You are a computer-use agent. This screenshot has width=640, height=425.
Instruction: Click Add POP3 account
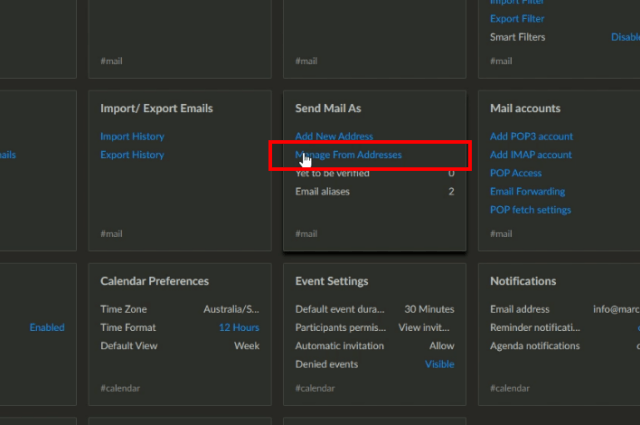[x=531, y=136]
